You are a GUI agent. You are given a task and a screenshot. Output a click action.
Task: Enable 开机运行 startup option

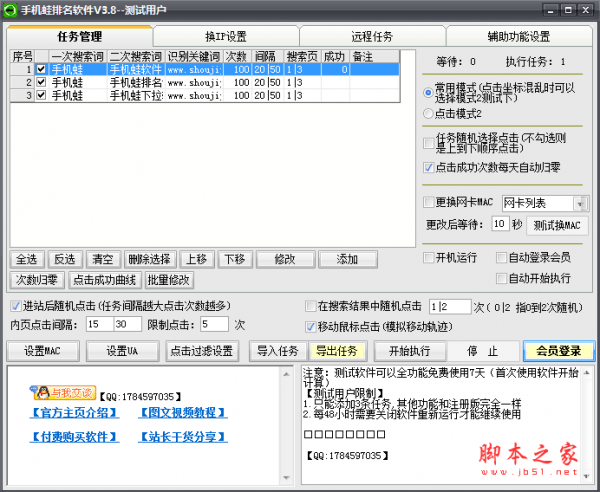428,258
